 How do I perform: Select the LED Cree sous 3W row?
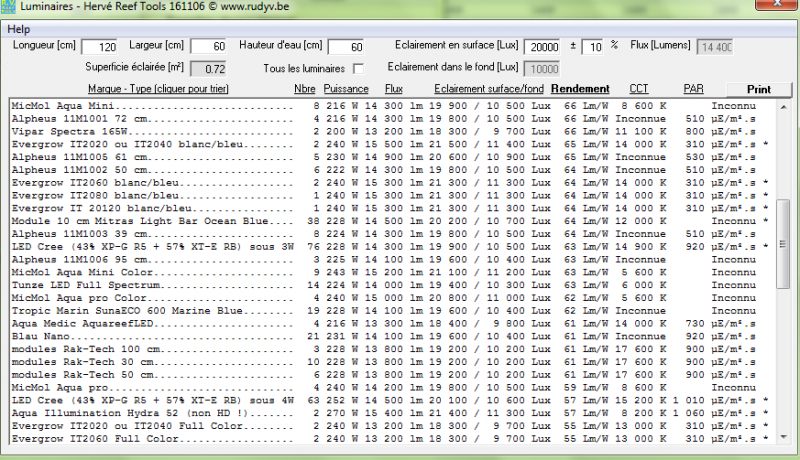[391, 247]
